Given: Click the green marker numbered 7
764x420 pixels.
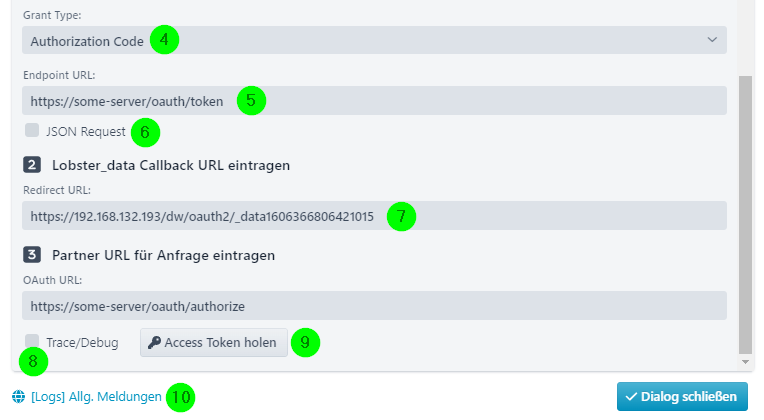Looking at the screenshot, I should pyautogui.click(x=400, y=215).
